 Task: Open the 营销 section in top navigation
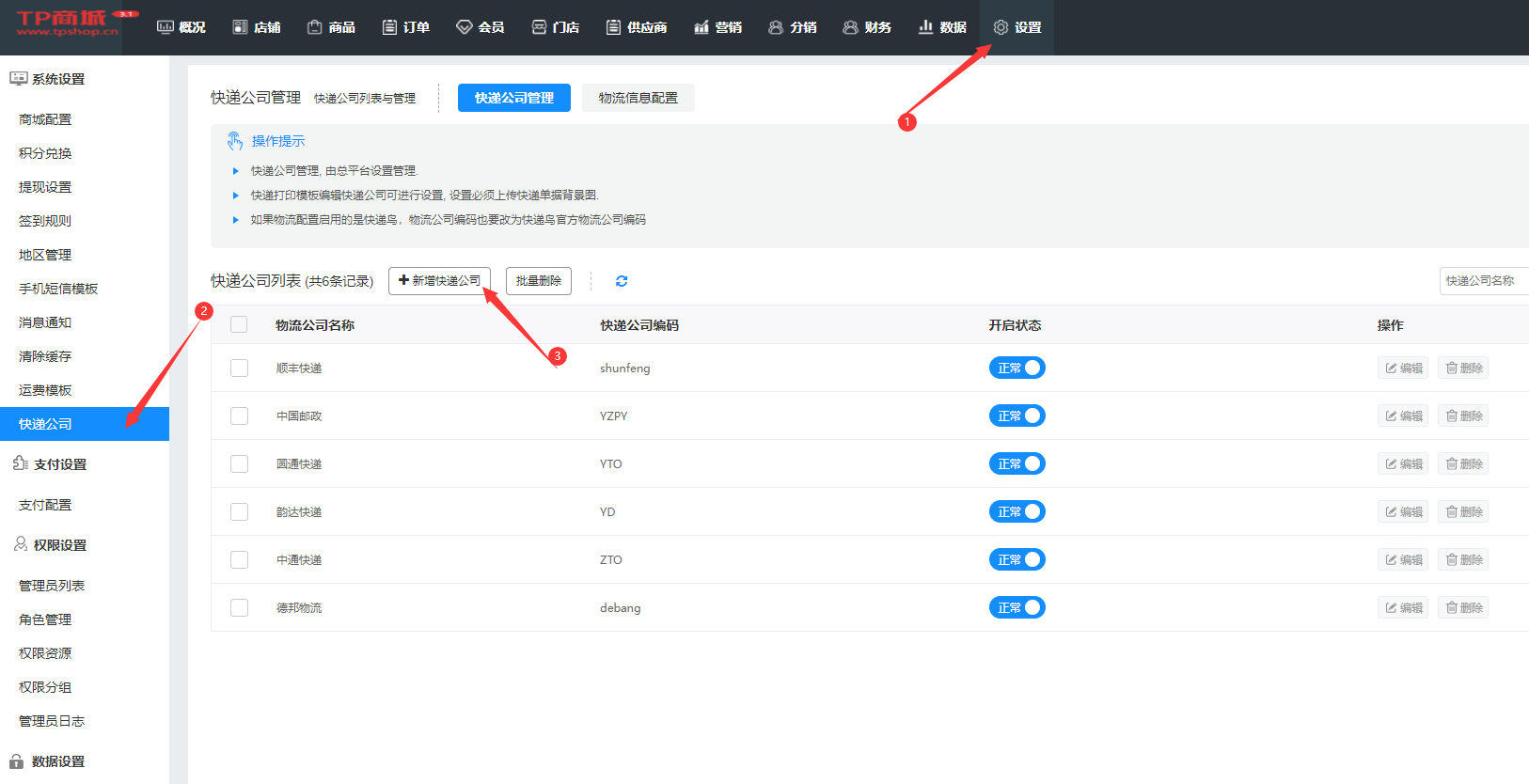pos(717,27)
